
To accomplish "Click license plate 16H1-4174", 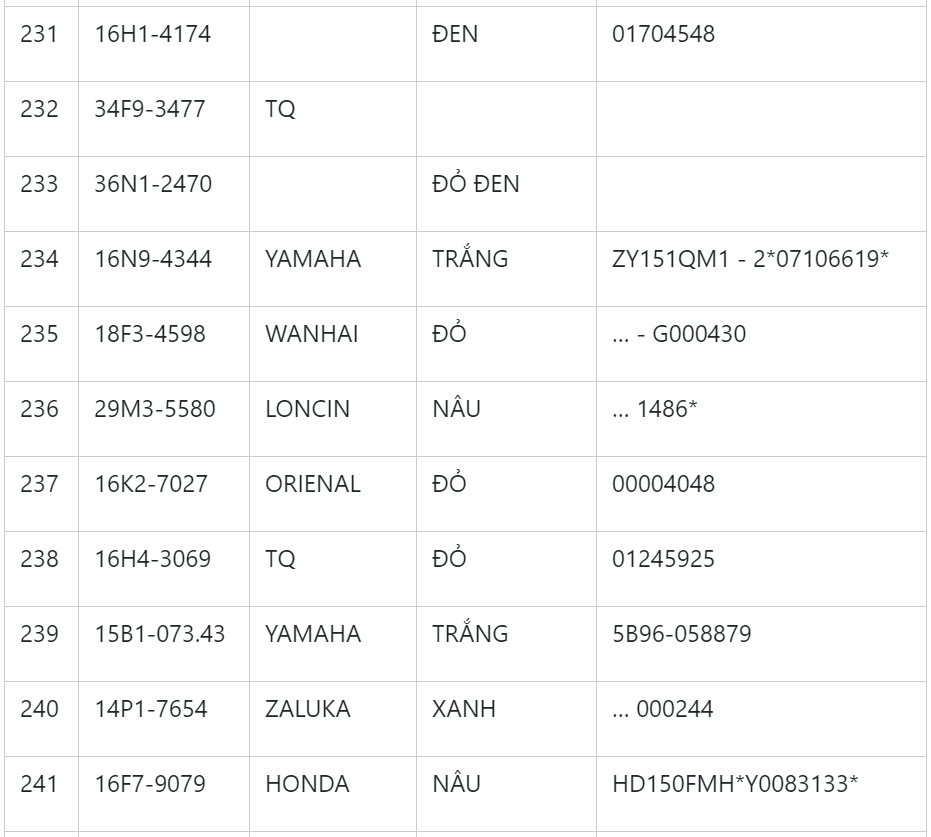I will 153,34.
